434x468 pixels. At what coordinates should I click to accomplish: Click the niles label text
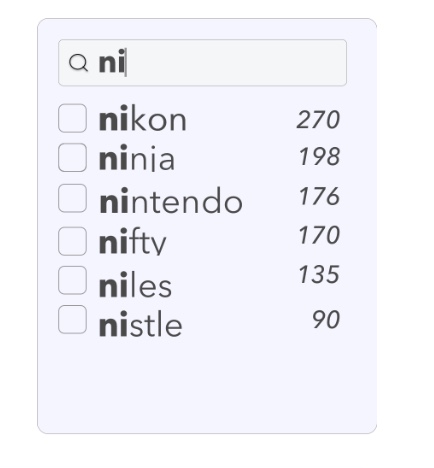point(135,284)
